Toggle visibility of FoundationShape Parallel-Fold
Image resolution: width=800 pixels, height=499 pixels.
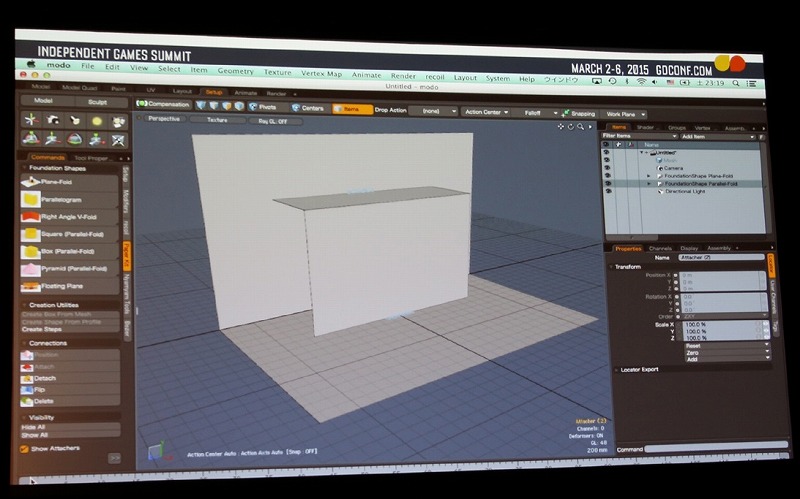click(x=608, y=183)
